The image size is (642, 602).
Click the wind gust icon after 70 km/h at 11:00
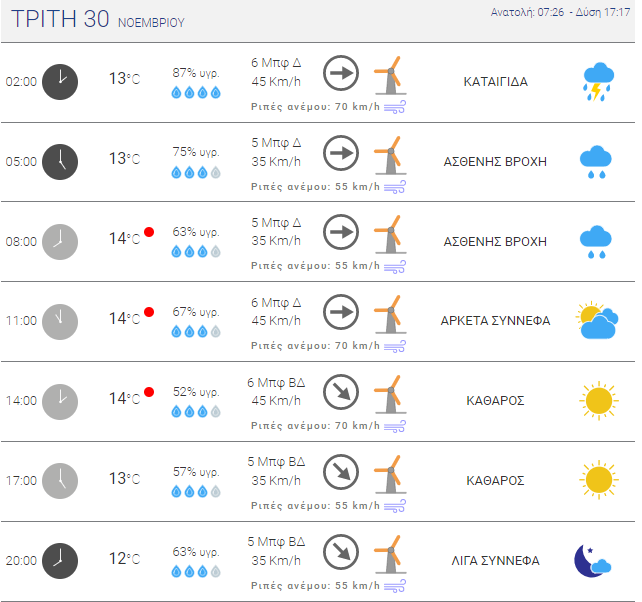[x=395, y=346]
